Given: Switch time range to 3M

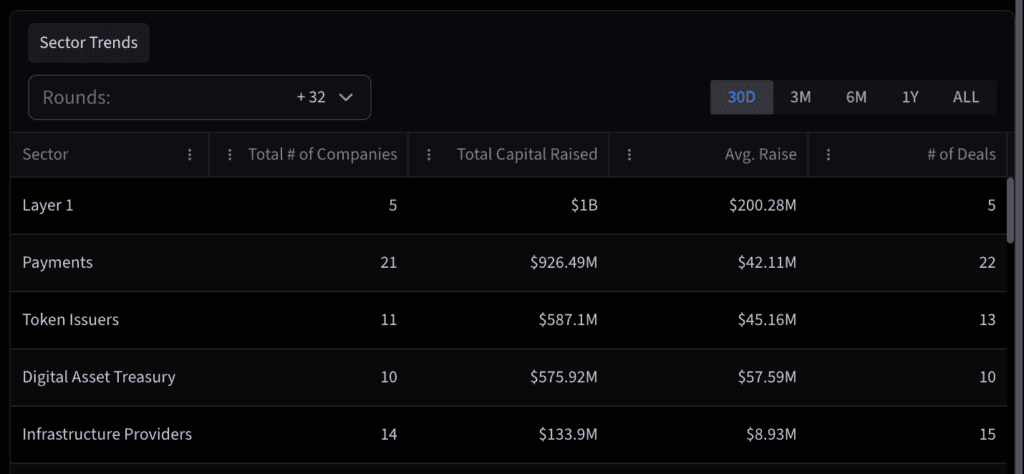Looking at the screenshot, I should 800,97.
